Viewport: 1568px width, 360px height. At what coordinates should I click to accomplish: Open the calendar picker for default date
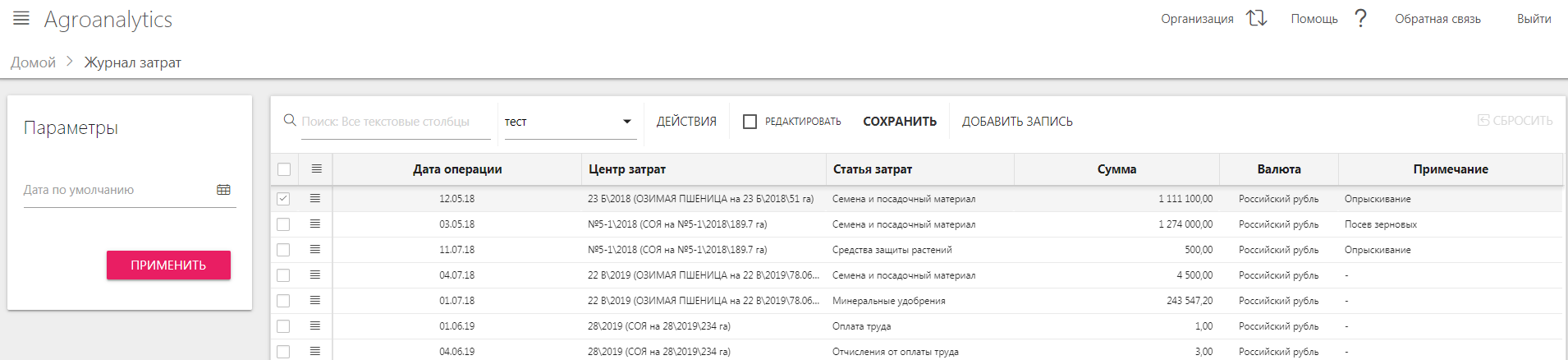223,190
